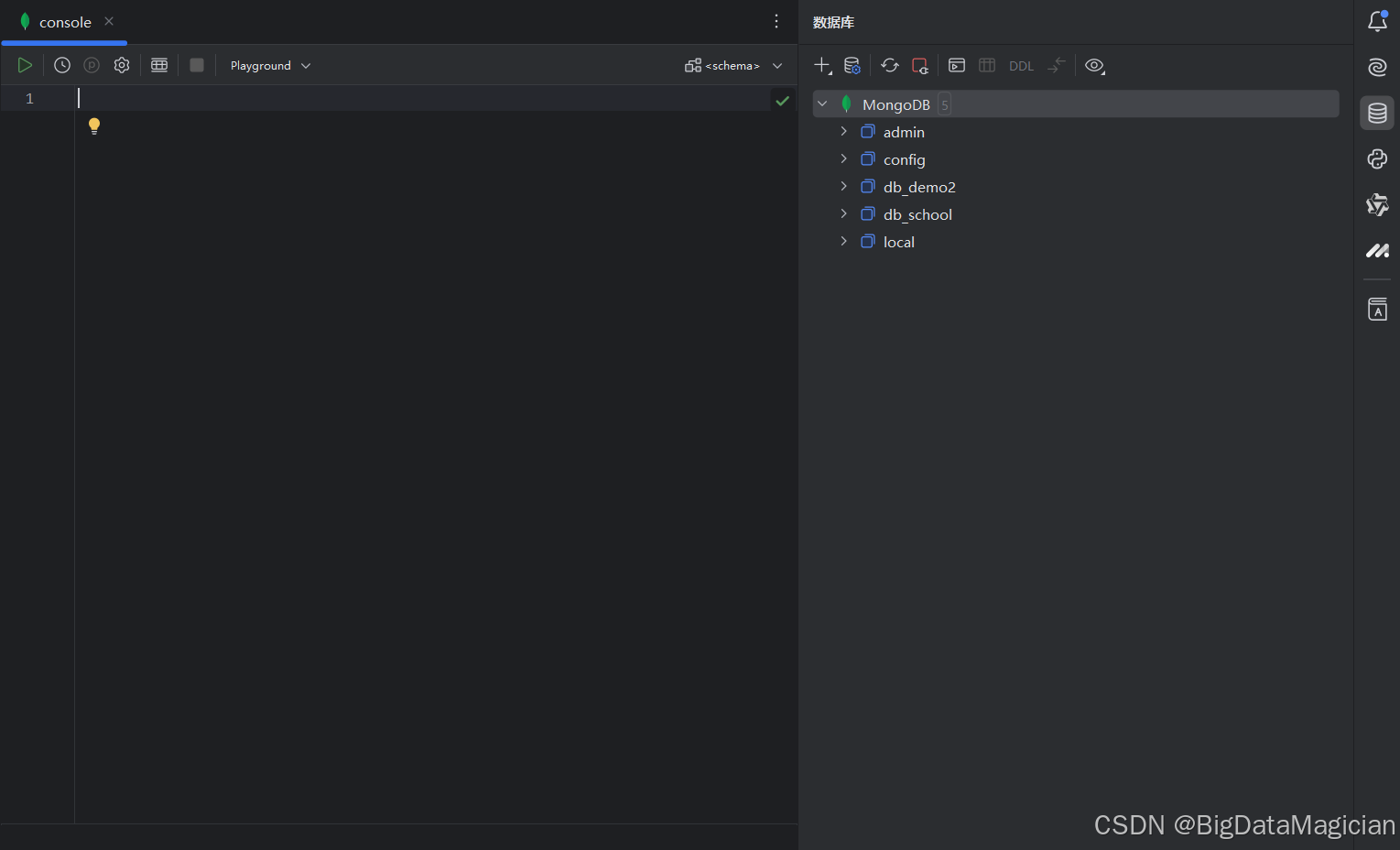This screenshot has height=850, width=1400.
Task: Open the AI assistant spiral icon
Action: (x=1377, y=67)
